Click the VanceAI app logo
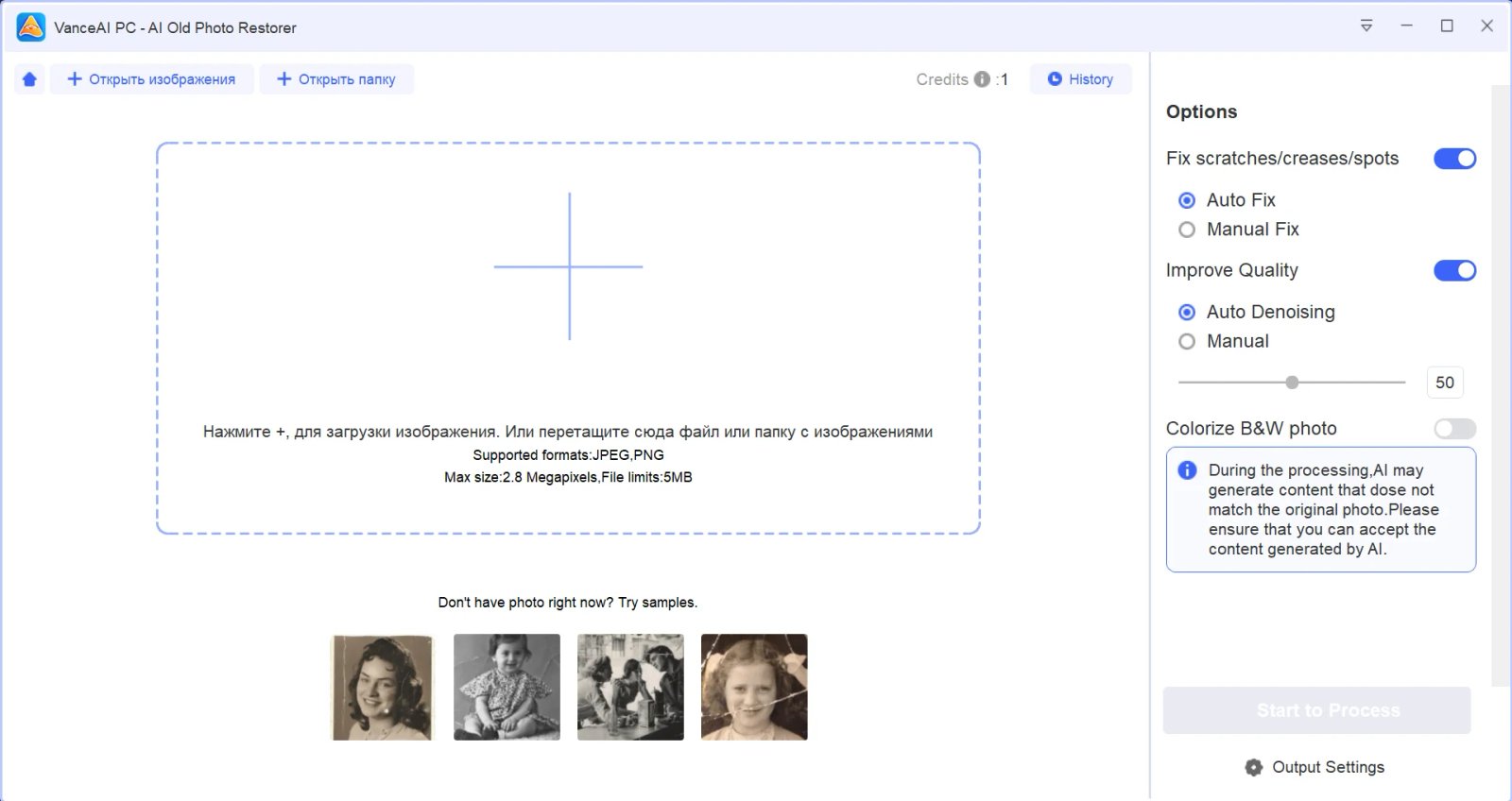Image resolution: width=1512 pixels, height=801 pixels. click(x=30, y=27)
